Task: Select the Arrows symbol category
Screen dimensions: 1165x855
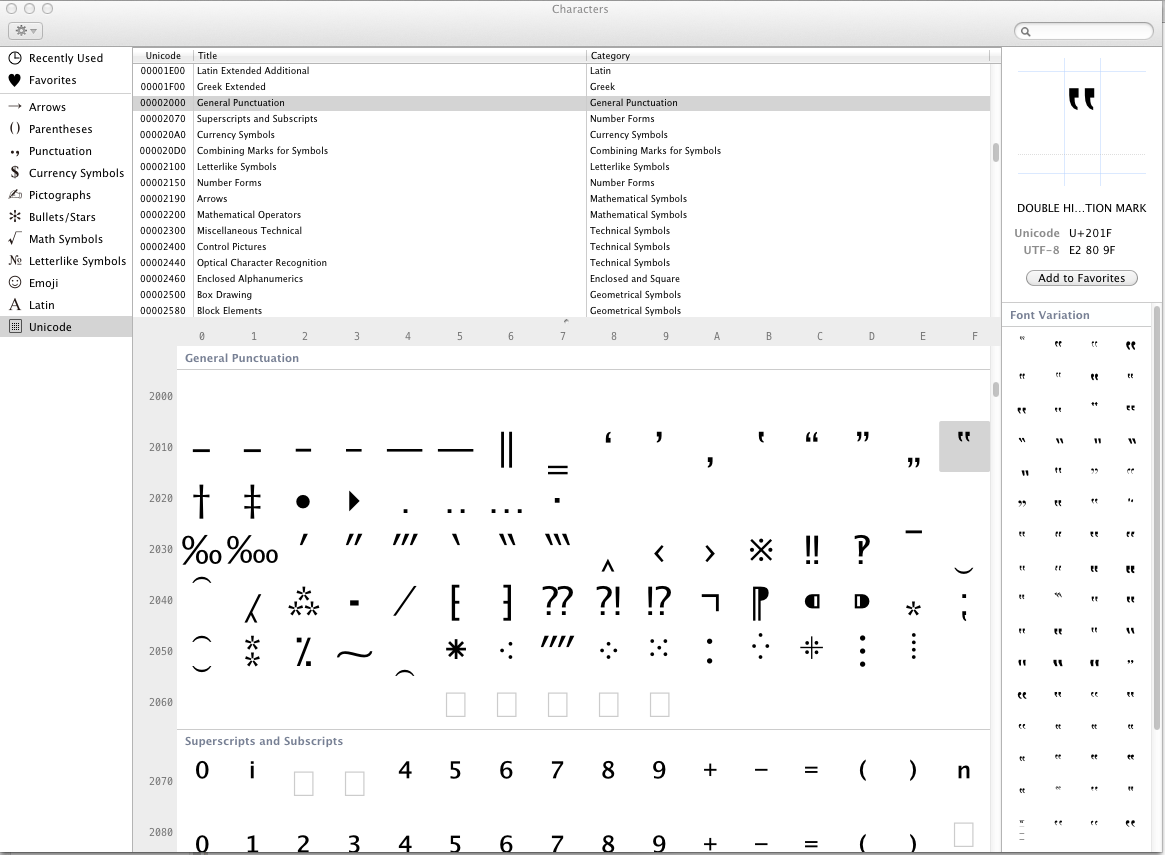Action: click(x=46, y=107)
